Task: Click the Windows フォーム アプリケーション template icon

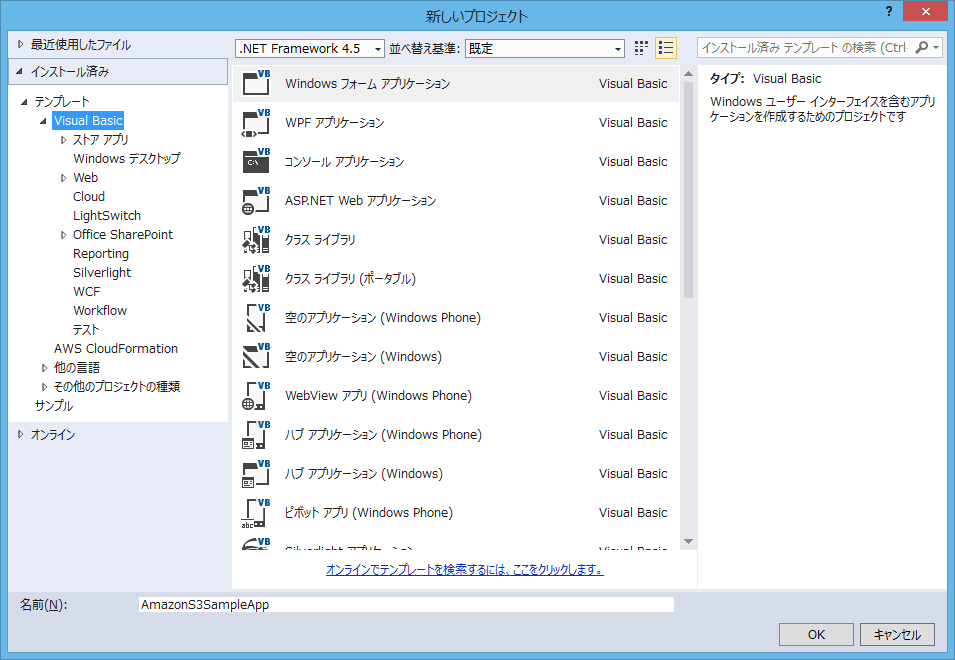Action: click(x=256, y=83)
